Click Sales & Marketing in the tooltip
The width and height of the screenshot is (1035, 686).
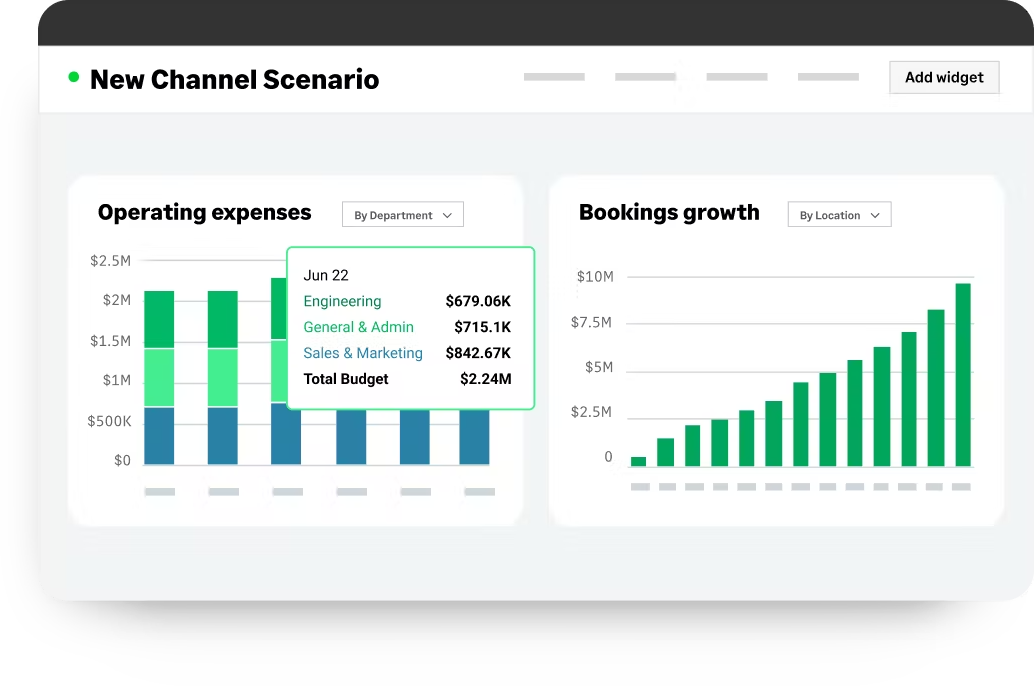coord(363,353)
